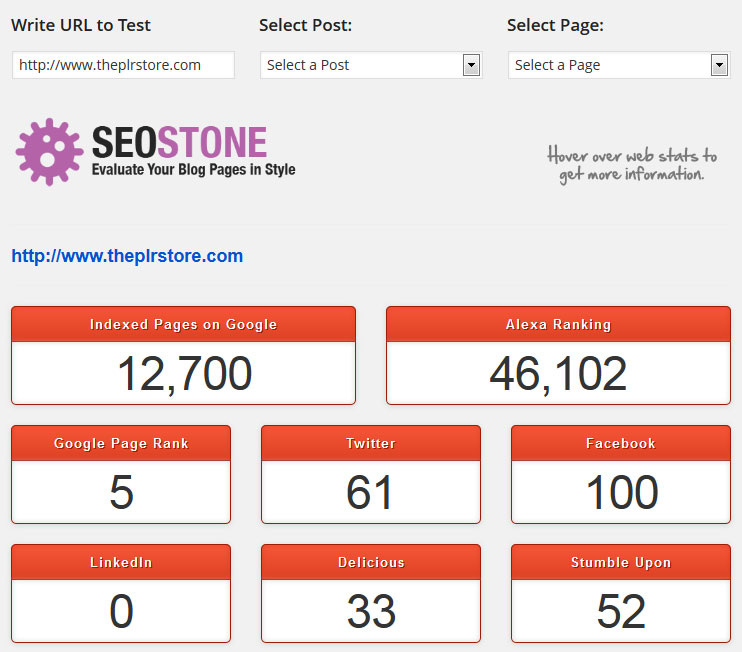This screenshot has width=742, height=652.
Task: Open the http://www.theplrstore.com blue link
Action: pyautogui.click(x=127, y=256)
